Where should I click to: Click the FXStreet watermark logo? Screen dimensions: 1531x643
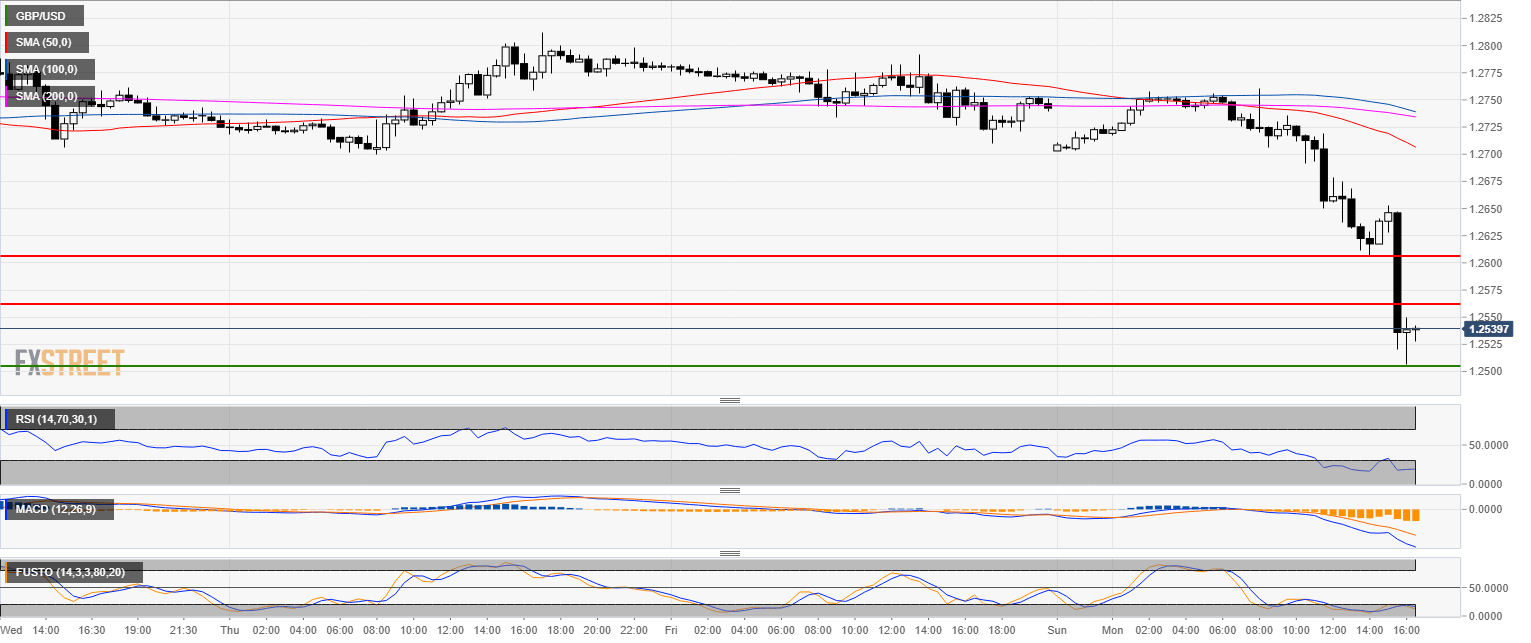[x=70, y=361]
